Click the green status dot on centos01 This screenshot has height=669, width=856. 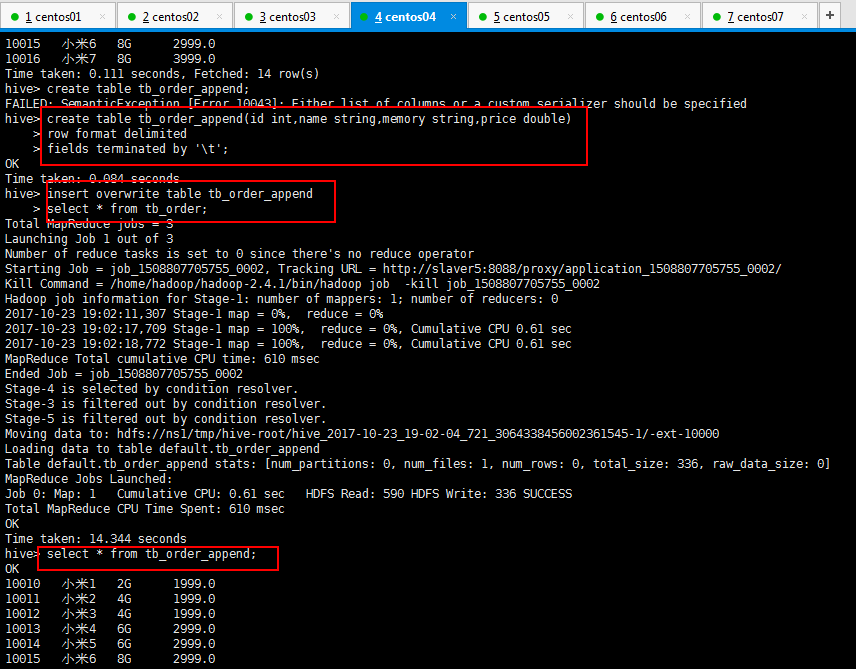15,17
